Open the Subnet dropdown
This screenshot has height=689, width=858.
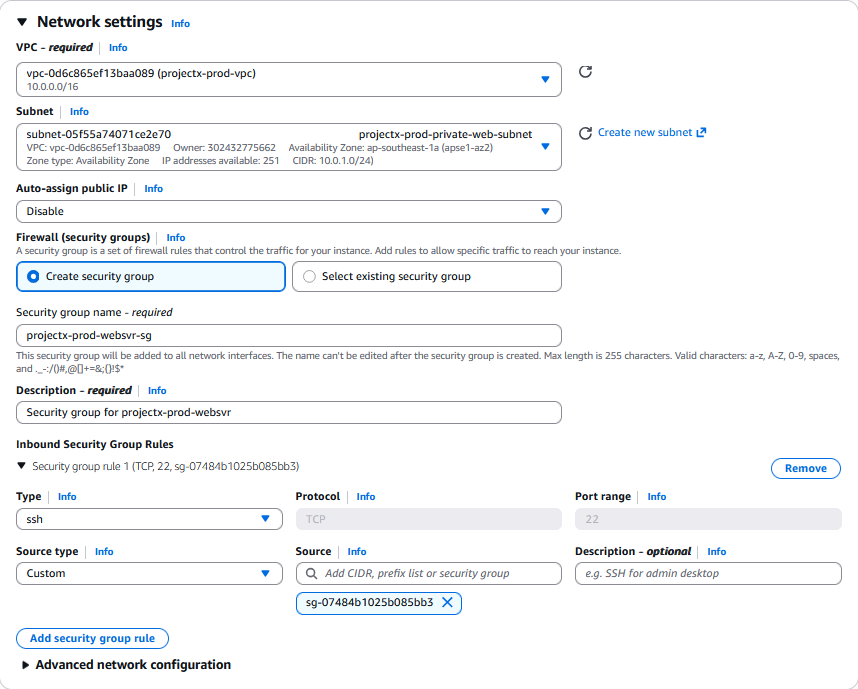click(x=289, y=147)
